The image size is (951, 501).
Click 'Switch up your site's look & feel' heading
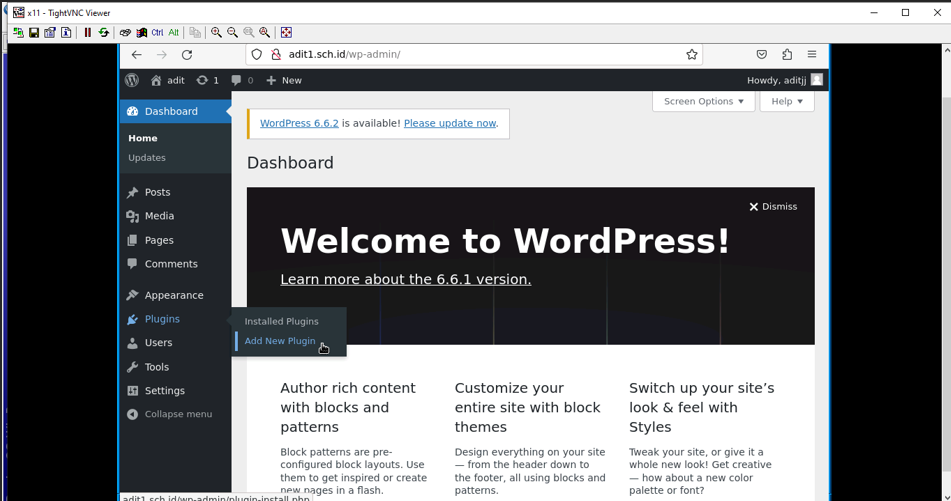[x=702, y=408]
